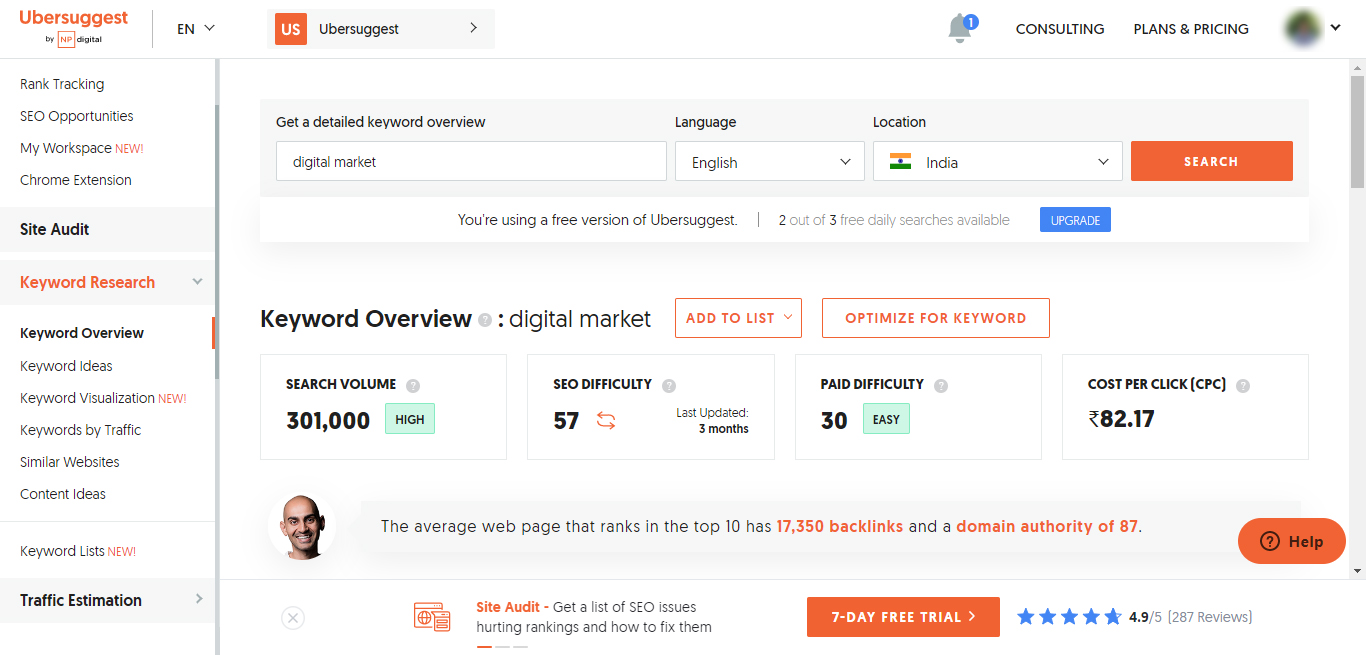Screen dimensions: 1366x655
Task: Click the 17,350 backlinks link
Action: [x=840, y=526]
